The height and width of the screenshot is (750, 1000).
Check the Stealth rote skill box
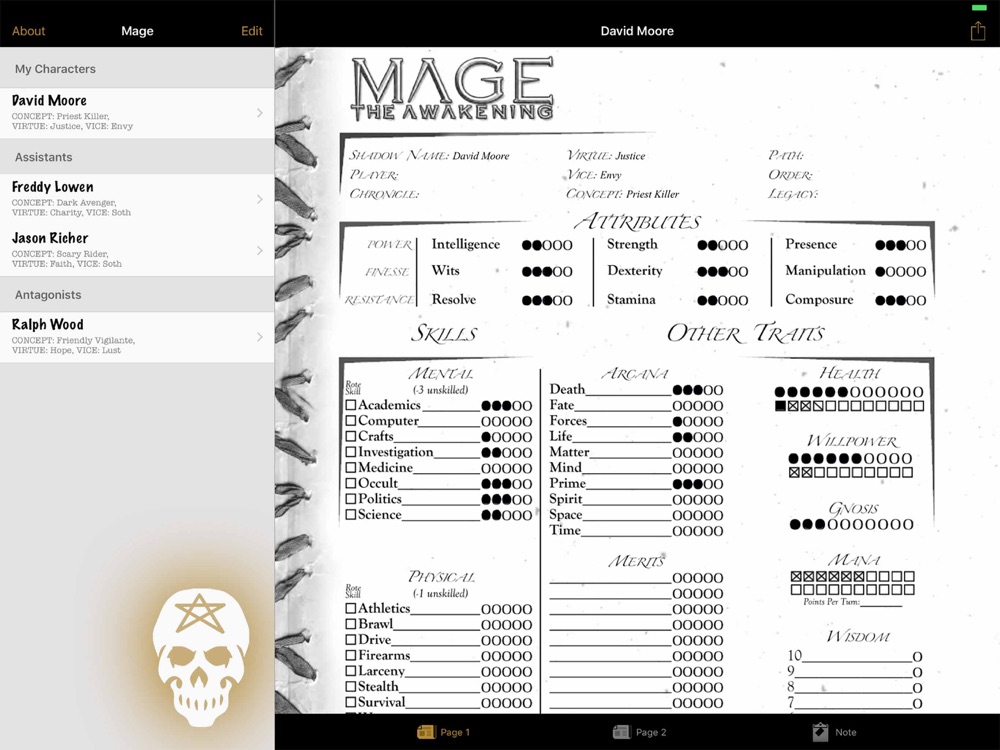click(351, 686)
